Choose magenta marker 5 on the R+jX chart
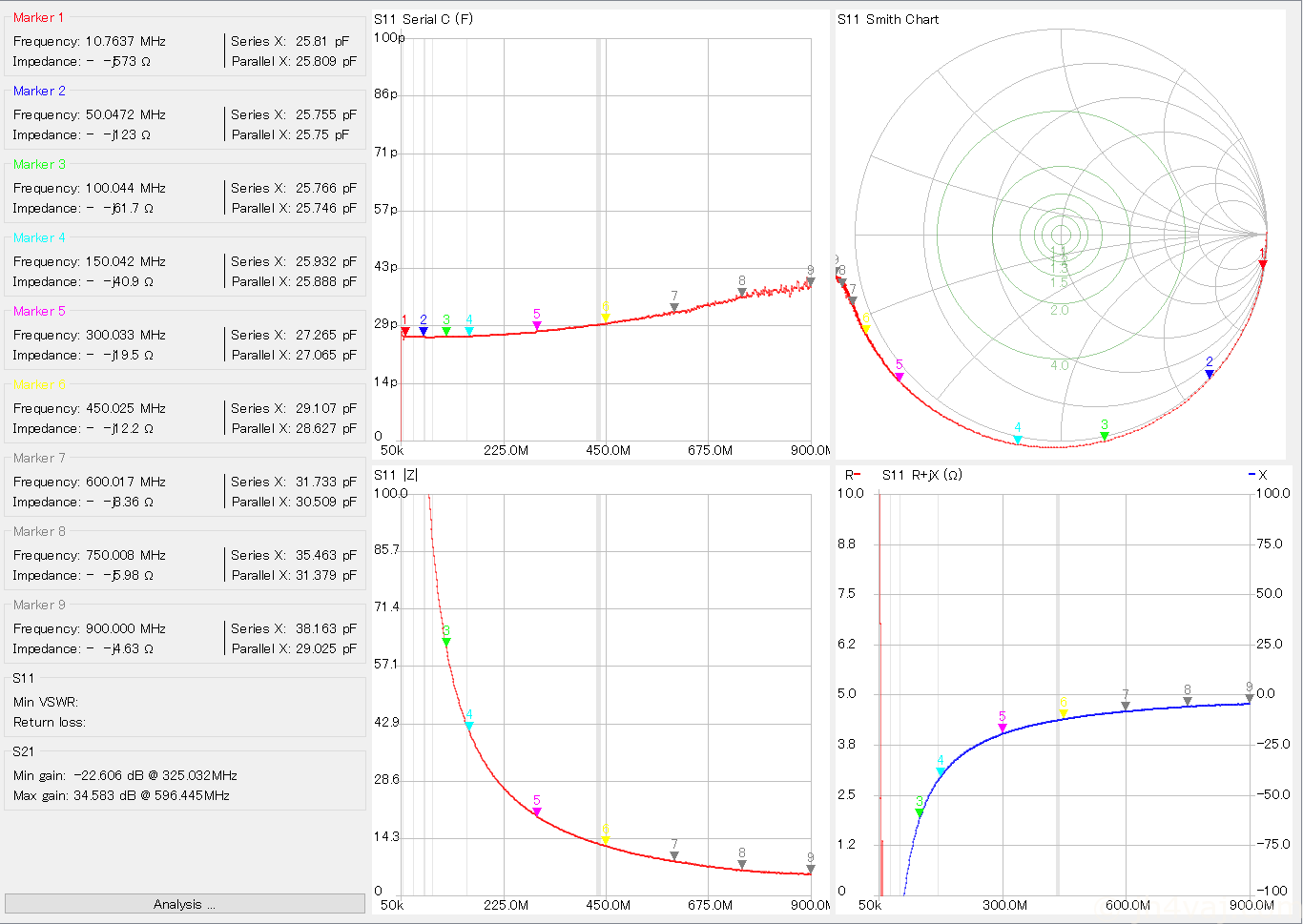 1003,728
